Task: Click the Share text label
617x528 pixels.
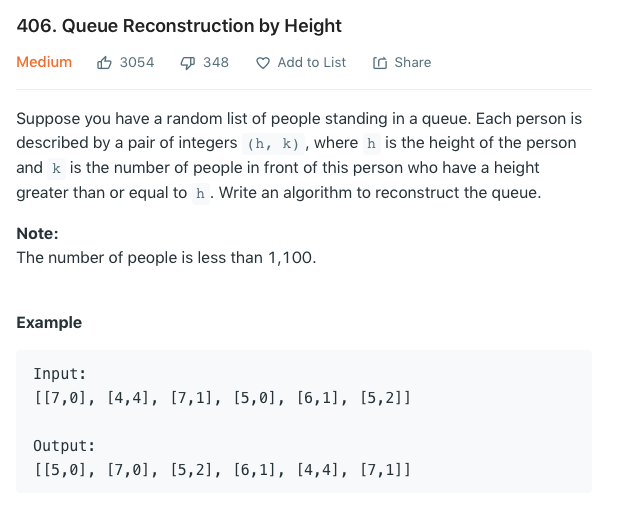Action: click(413, 63)
